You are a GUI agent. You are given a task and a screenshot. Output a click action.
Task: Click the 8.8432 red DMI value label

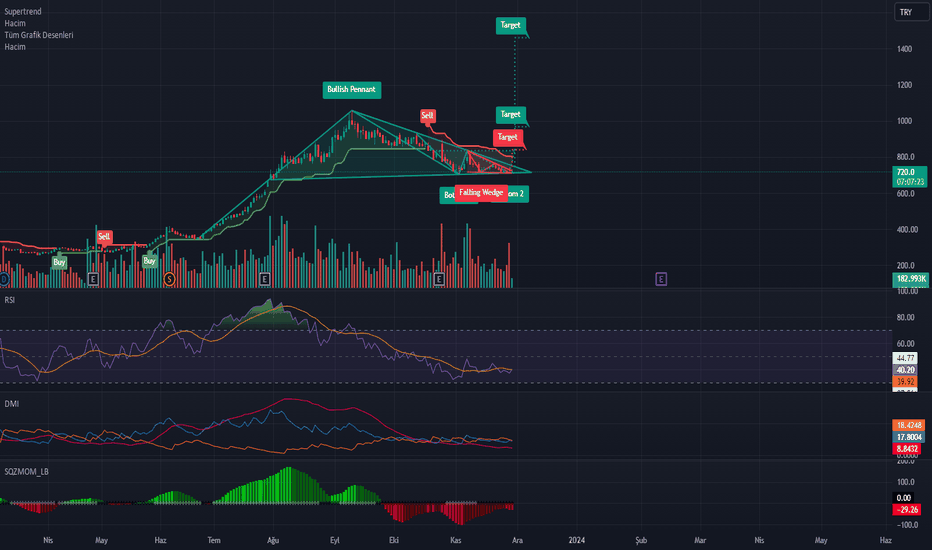(907, 449)
